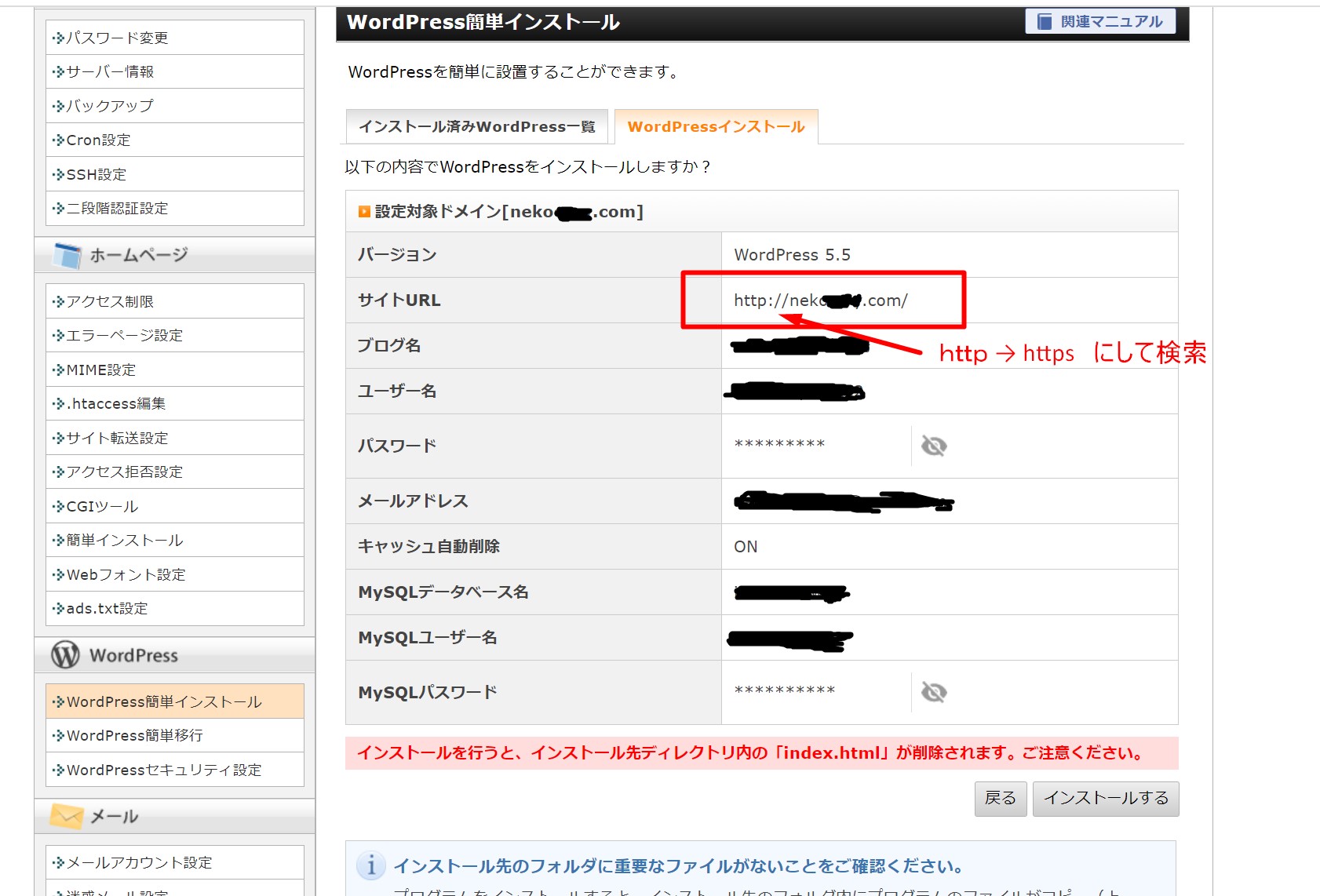
Task: Open .htaccess編集 sidebar link
Action: pos(175,403)
